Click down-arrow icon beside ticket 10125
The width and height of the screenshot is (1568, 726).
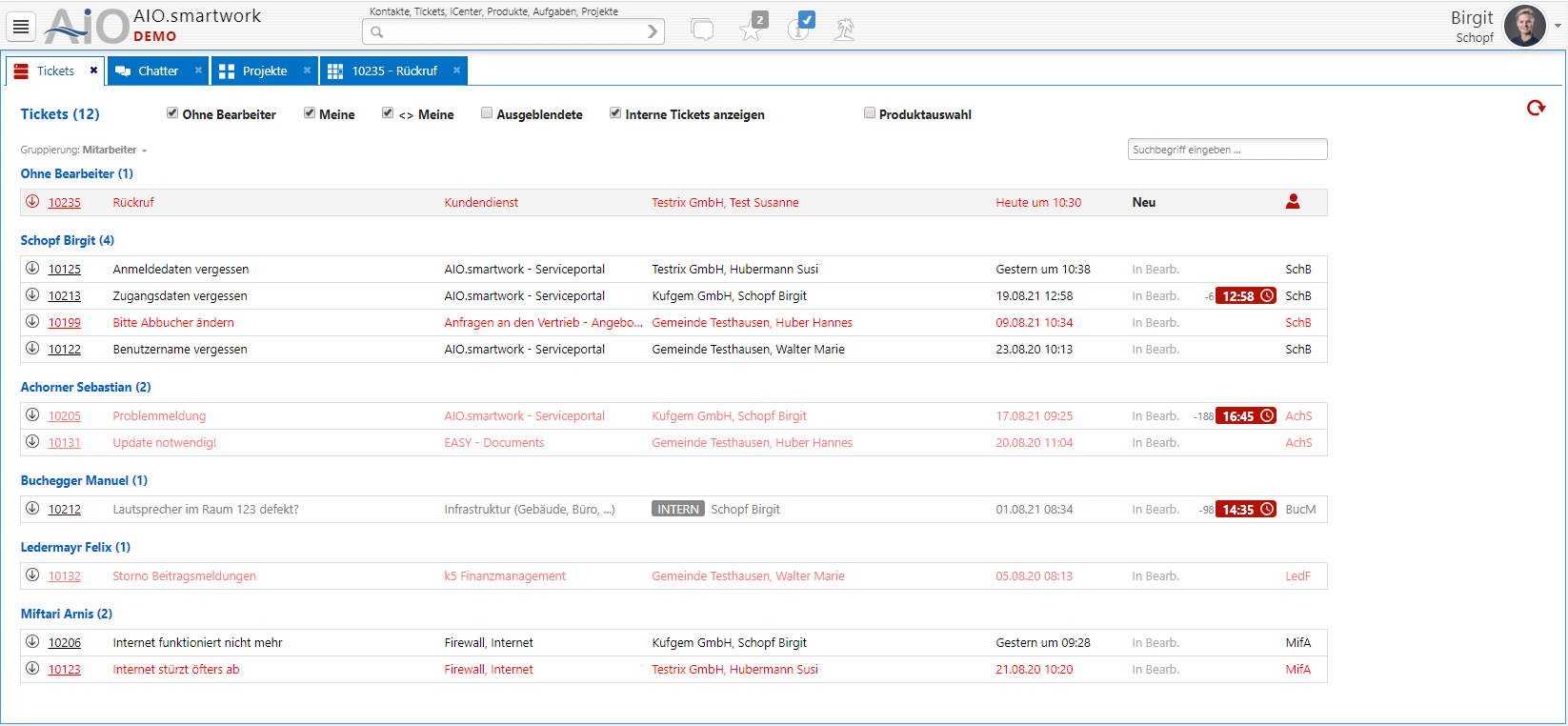click(x=32, y=269)
